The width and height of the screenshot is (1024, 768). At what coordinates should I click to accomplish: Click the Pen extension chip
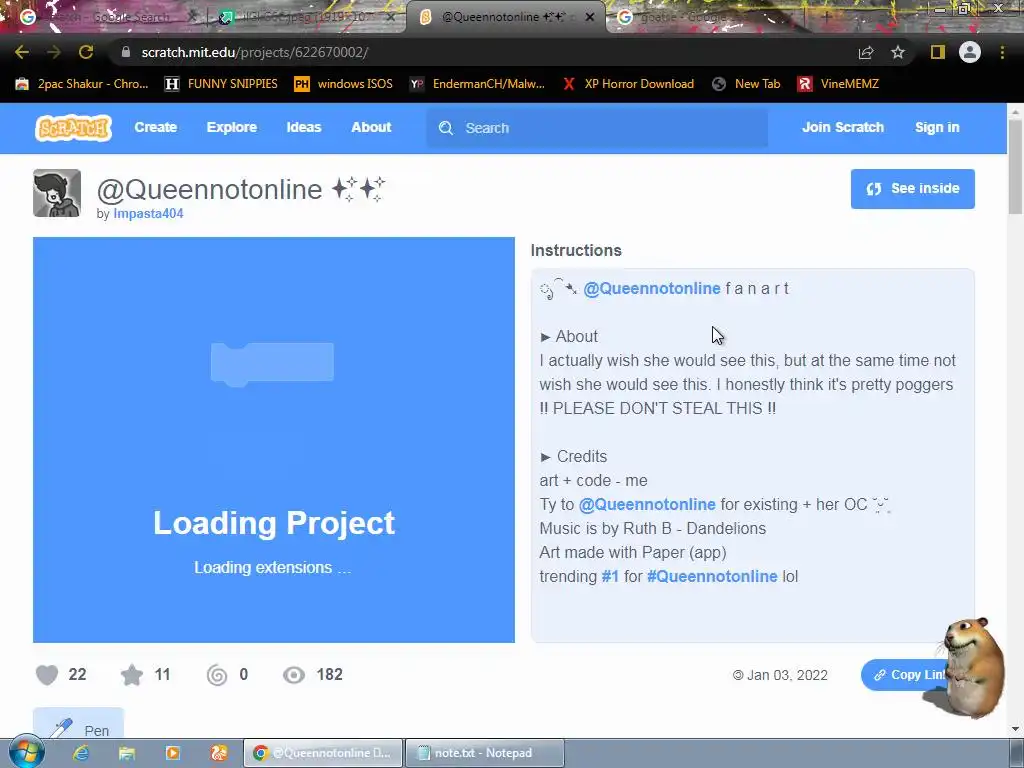[78, 724]
